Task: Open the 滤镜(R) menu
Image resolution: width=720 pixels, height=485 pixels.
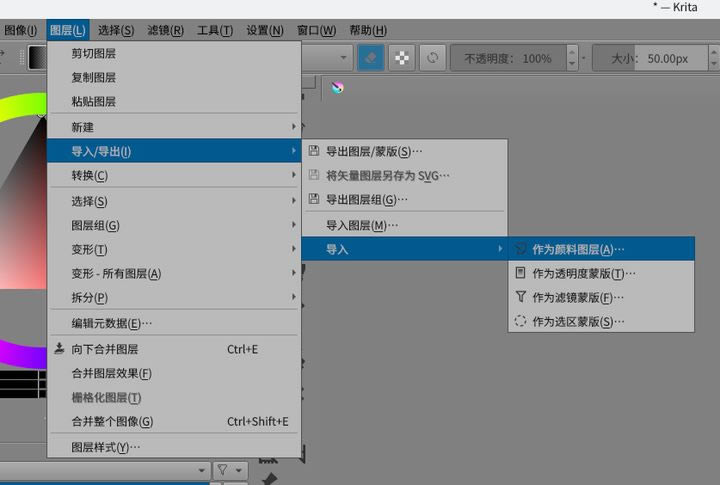Action: 165,30
